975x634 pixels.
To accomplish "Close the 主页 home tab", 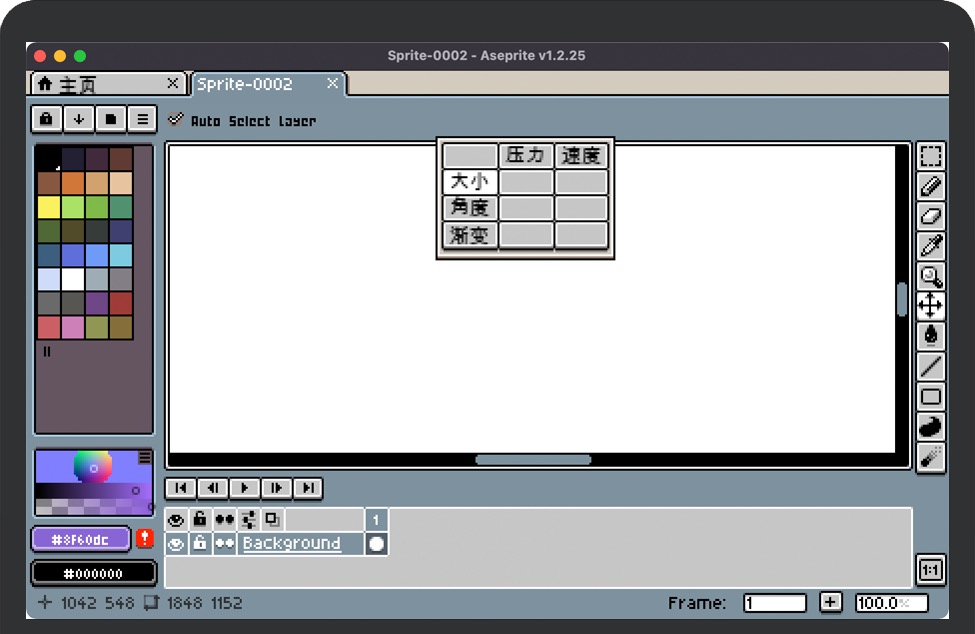I will [173, 83].
